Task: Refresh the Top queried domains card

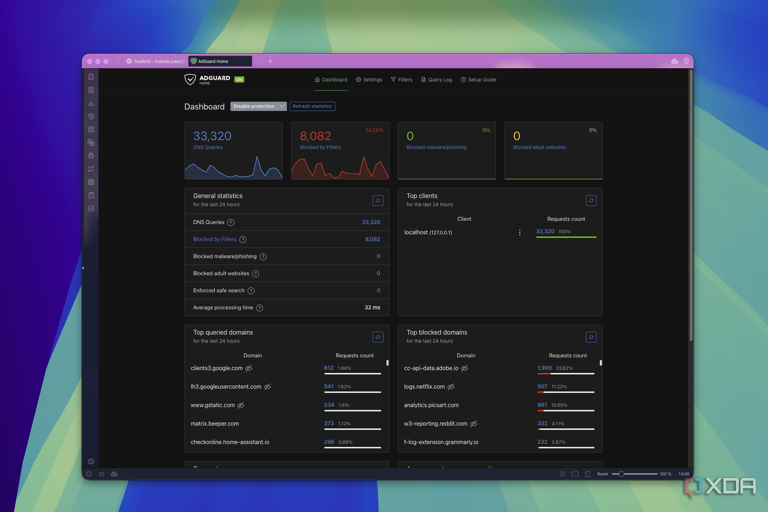Action: tap(378, 337)
